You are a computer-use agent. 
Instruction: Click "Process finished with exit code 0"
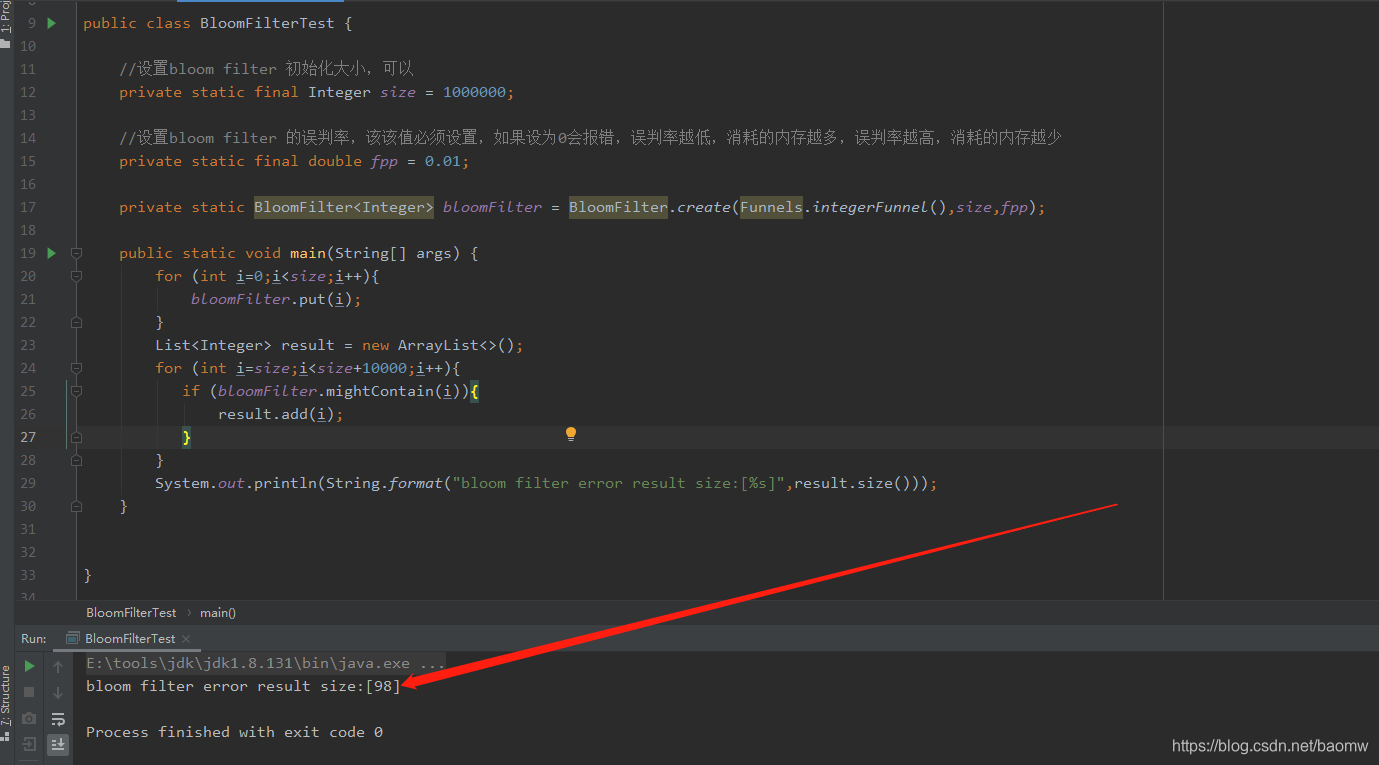coord(234,732)
